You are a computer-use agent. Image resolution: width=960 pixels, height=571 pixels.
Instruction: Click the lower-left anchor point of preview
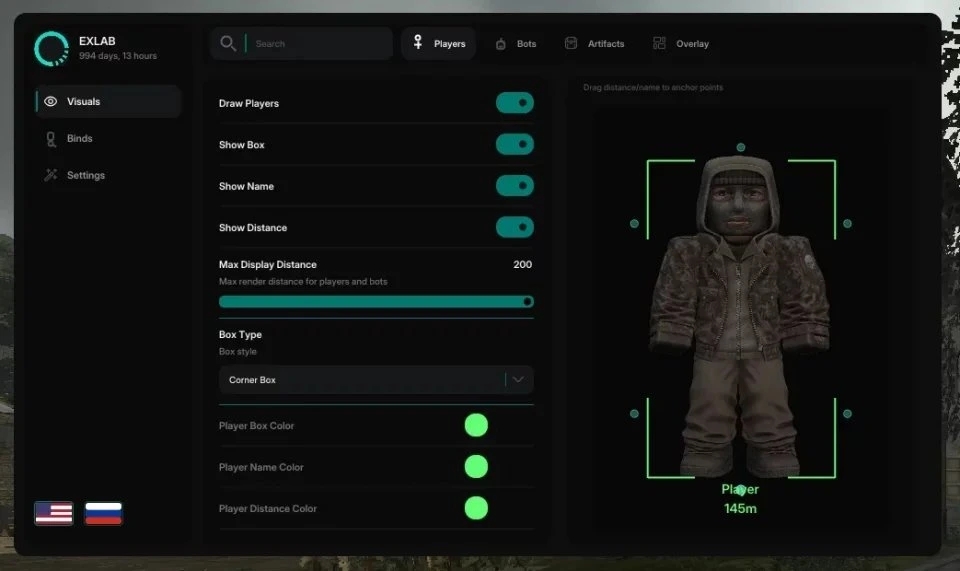click(634, 414)
